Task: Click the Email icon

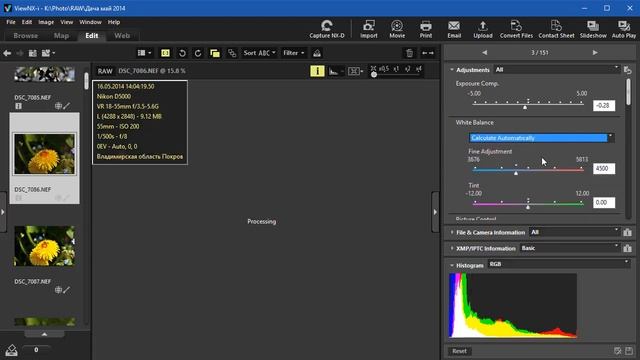Action: coord(454,29)
